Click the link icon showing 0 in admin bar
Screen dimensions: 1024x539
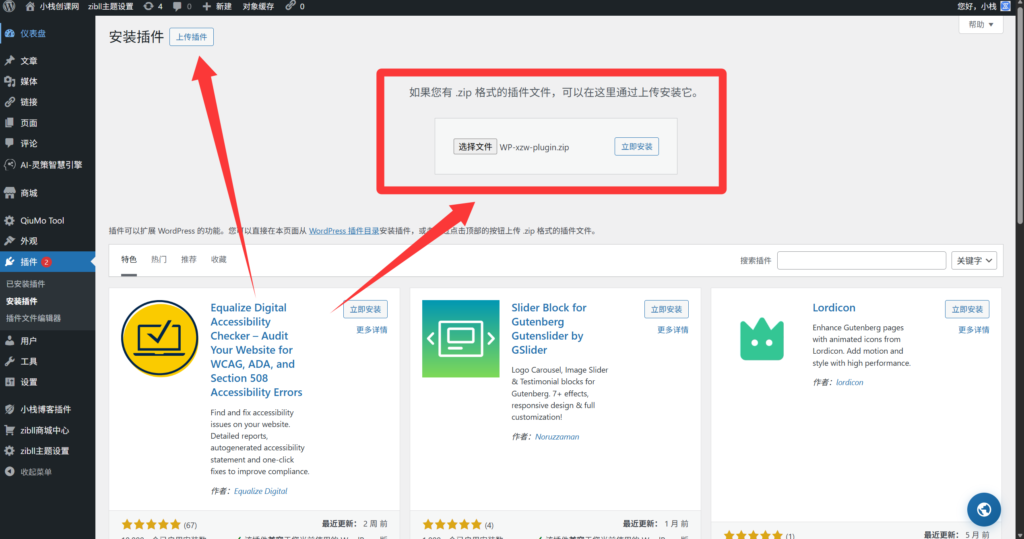tap(290, 6)
